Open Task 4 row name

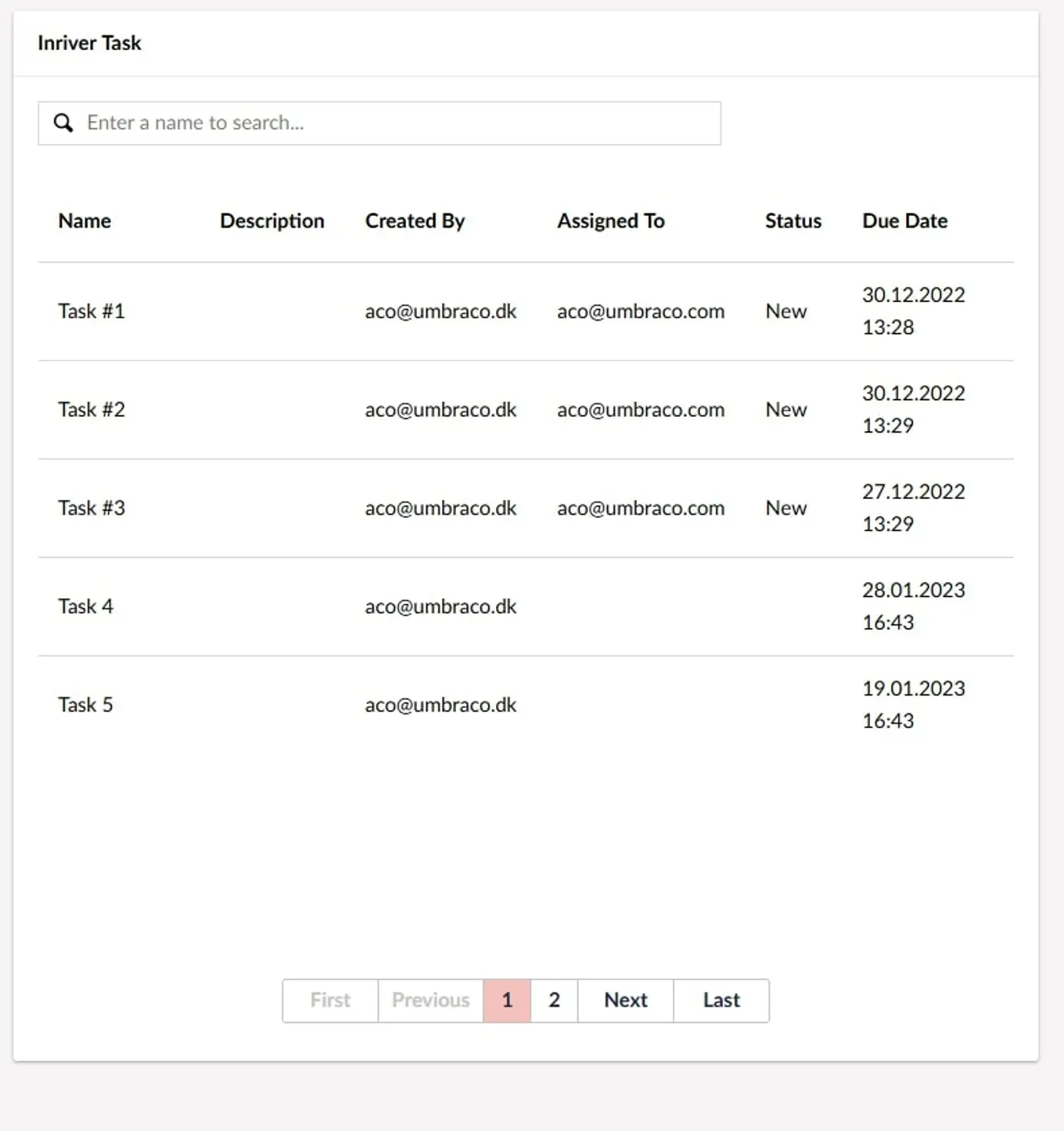click(x=86, y=607)
